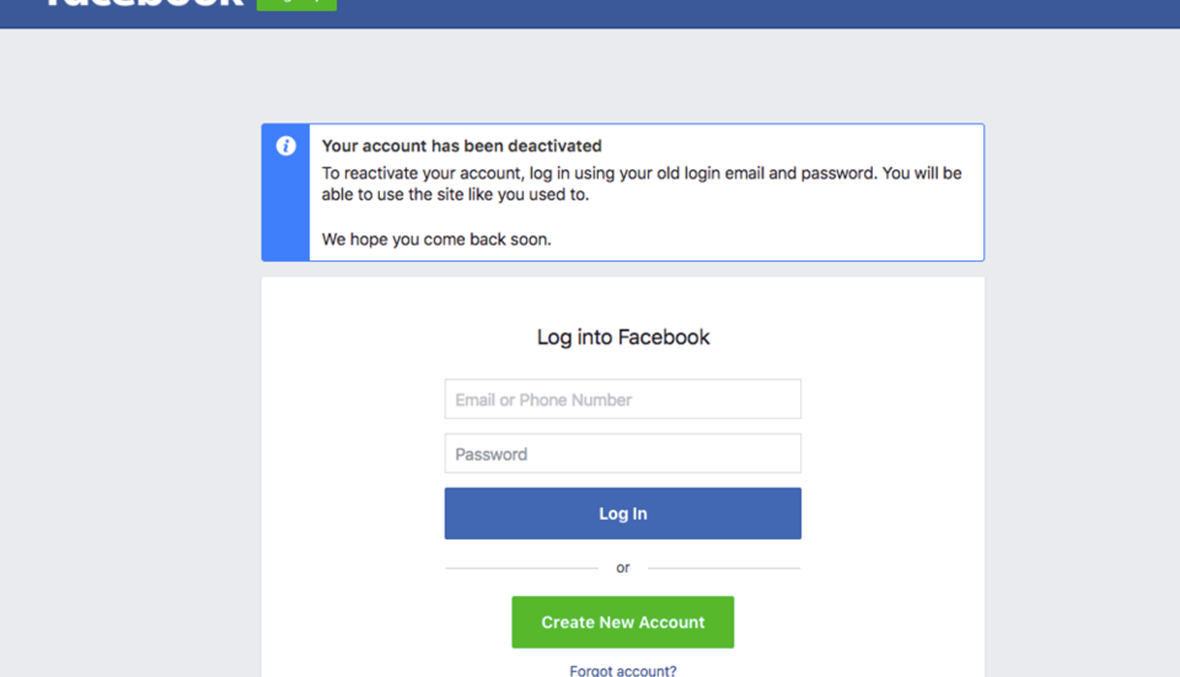This screenshot has height=677, width=1180.
Task: Click the info icon in the deactivation notice
Action: [286, 146]
